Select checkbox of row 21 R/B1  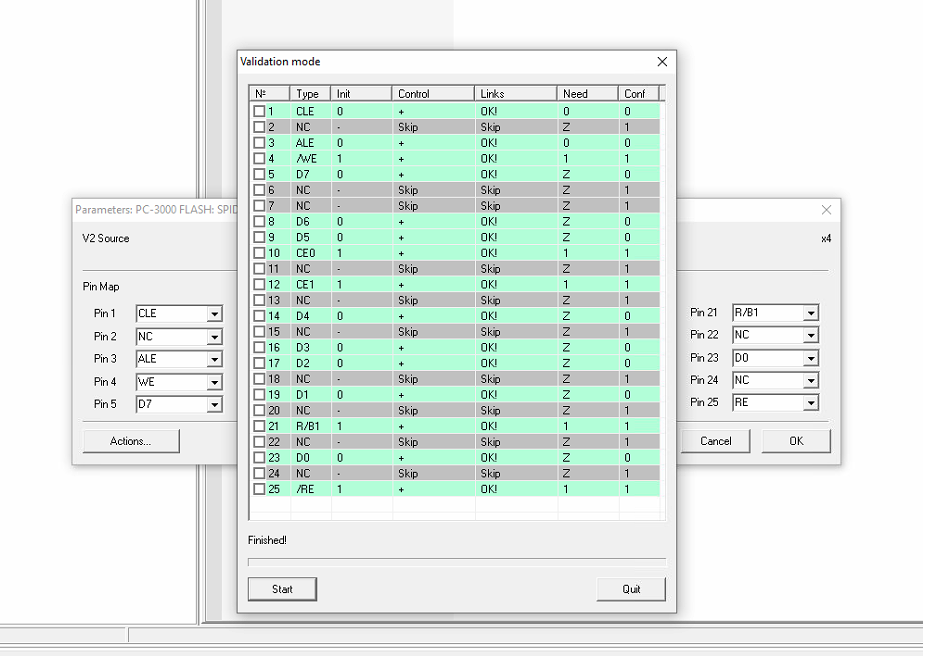pos(259,426)
